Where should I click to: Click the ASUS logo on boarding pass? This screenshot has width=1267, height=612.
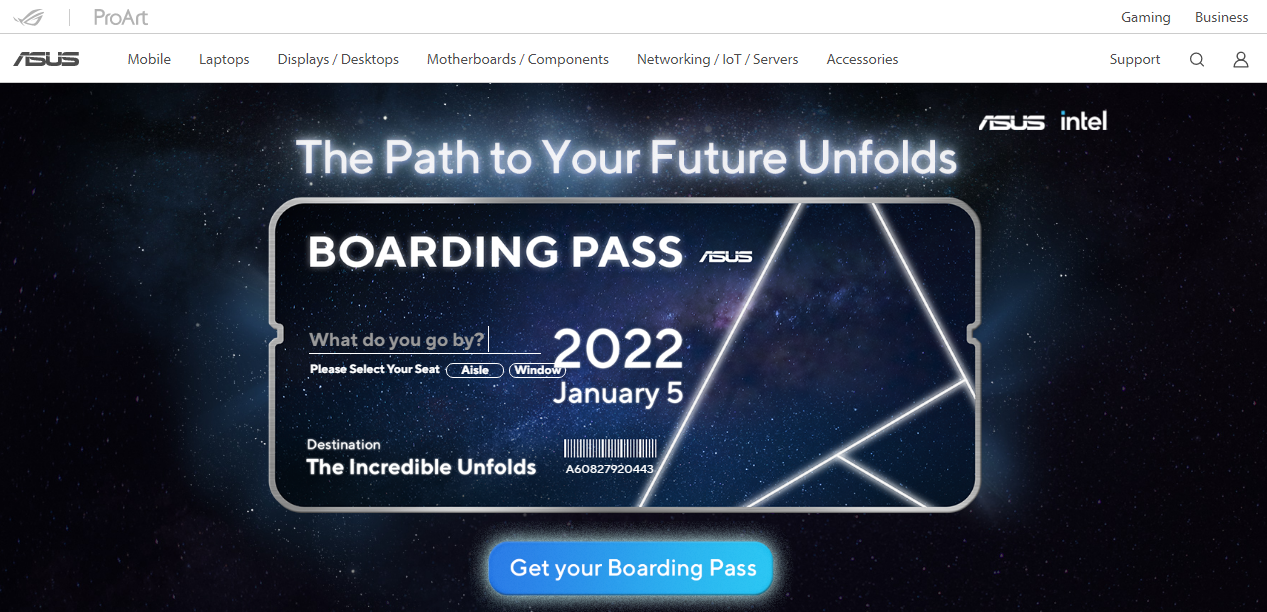coord(726,257)
